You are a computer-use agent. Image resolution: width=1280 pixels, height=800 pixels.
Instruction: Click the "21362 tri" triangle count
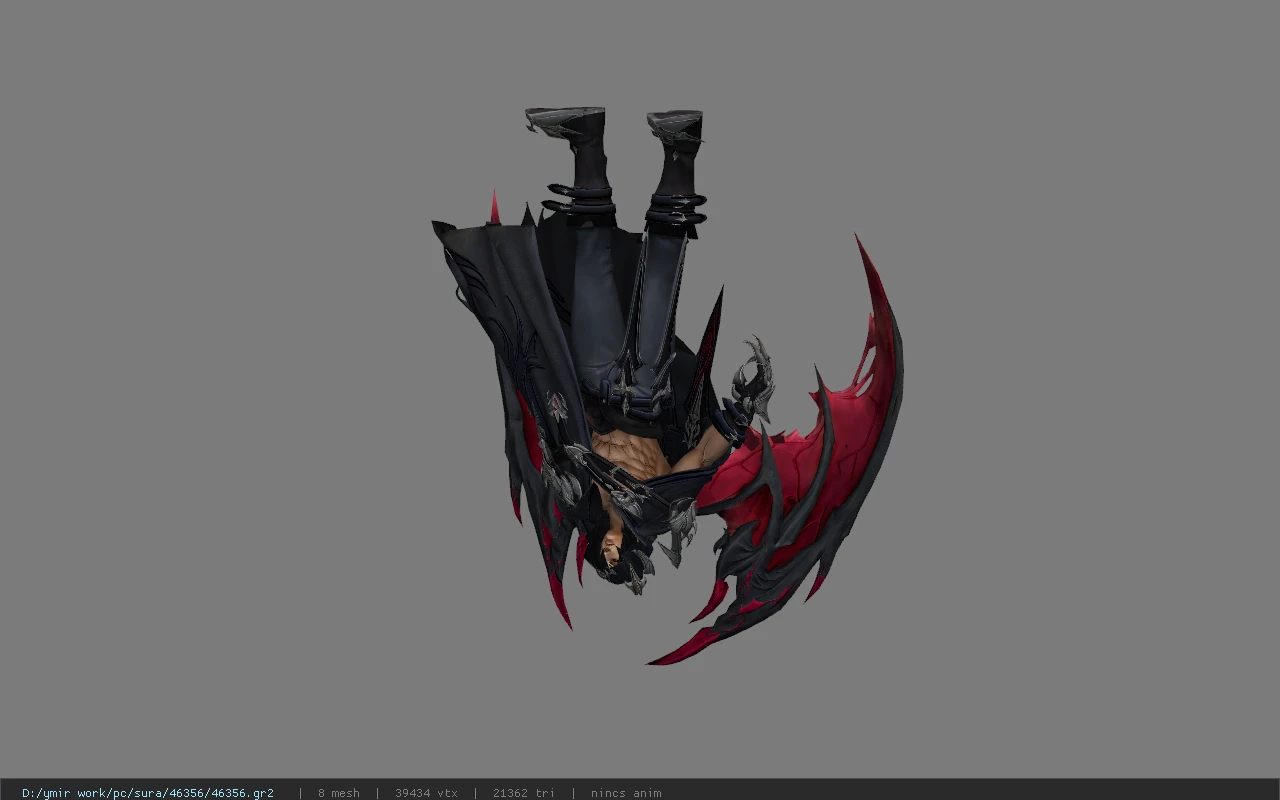coord(523,793)
